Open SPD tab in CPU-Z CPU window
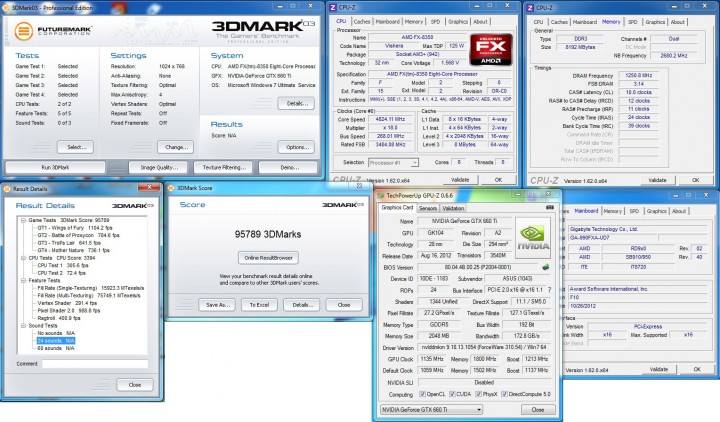 tap(435, 22)
